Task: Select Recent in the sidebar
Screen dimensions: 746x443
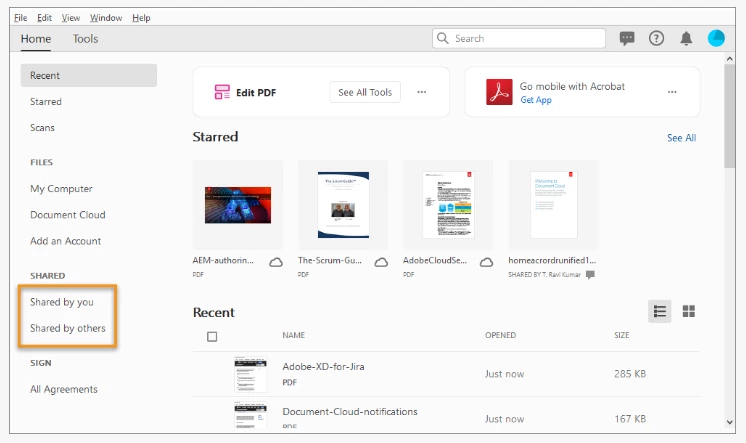Action: click(x=88, y=75)
